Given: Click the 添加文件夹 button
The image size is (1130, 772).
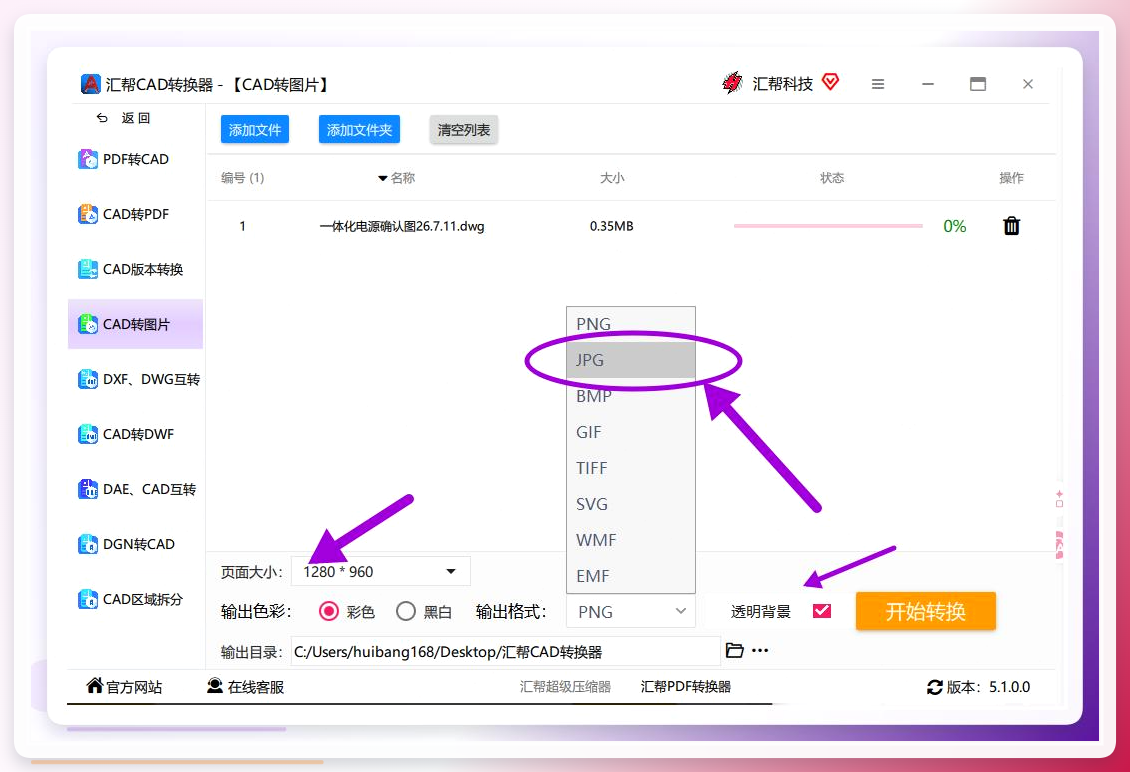Looking at the screenshot, I should pyautogui.click(x=359, y=130).
